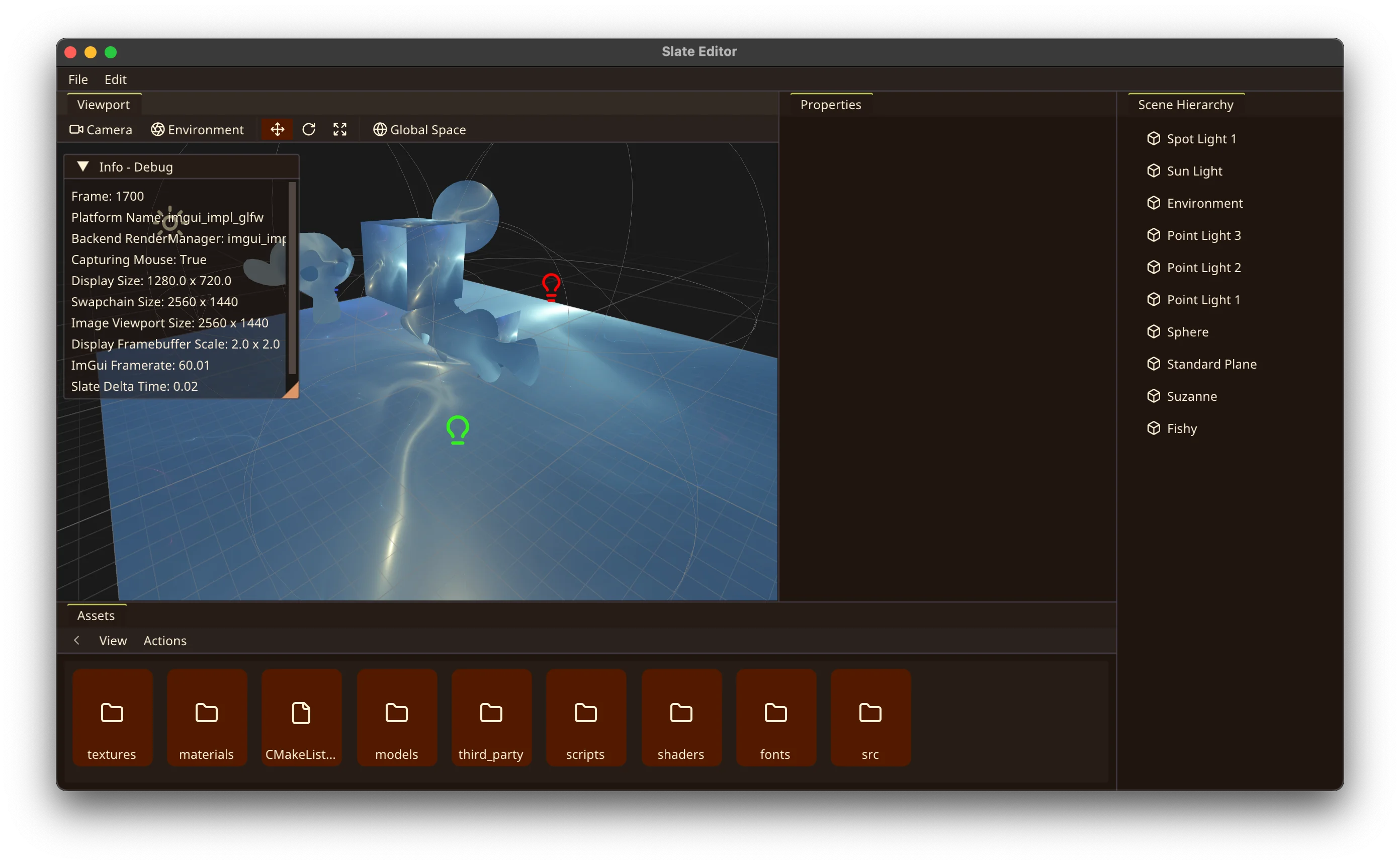Click the Info - Debug vertical scrollbar
The height and width of the screenshot is (865, 1400).
tap(292, 279)
